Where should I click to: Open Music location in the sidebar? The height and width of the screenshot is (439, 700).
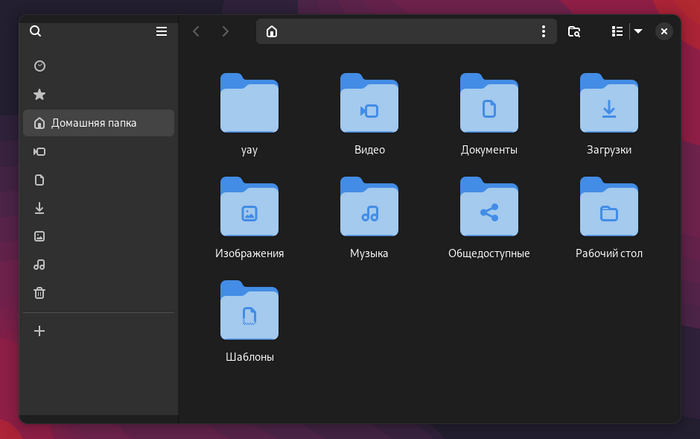coord(39,265)
